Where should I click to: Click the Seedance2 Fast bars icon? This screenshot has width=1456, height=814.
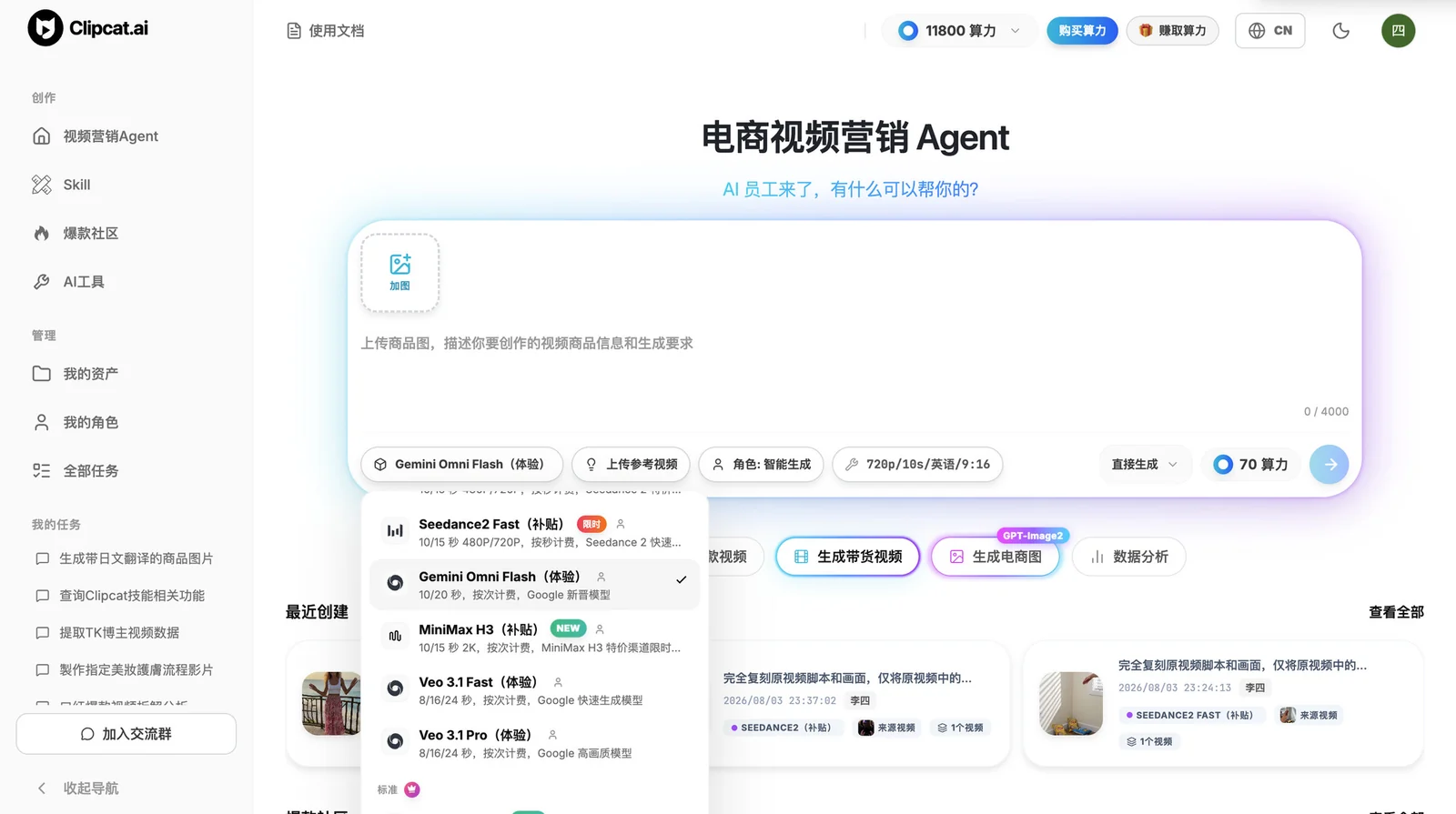point(395,530)
